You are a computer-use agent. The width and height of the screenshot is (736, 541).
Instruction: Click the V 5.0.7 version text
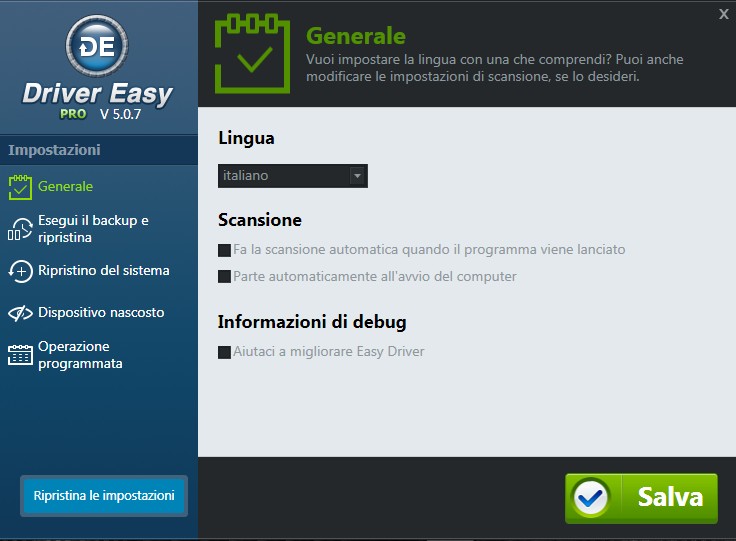(120, 114)
